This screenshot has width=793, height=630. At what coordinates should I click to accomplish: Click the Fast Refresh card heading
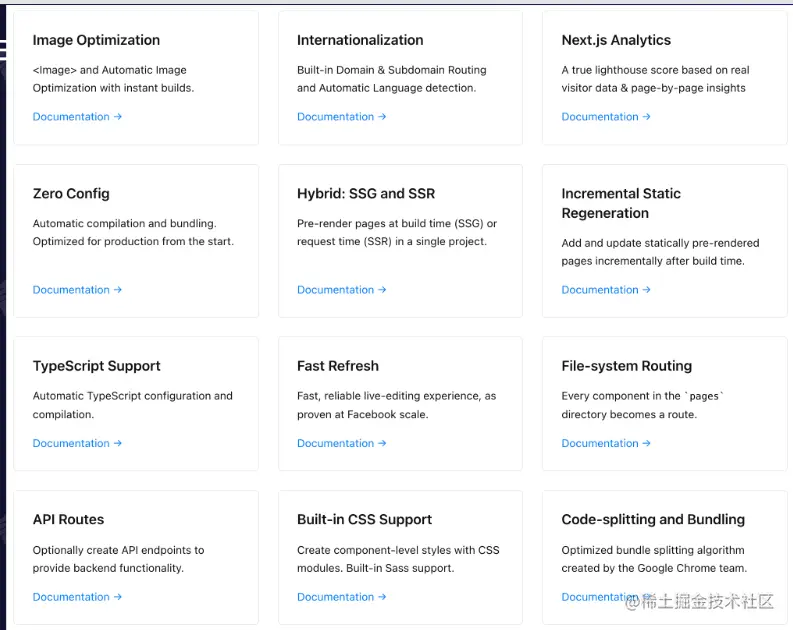tap(338, 366)
